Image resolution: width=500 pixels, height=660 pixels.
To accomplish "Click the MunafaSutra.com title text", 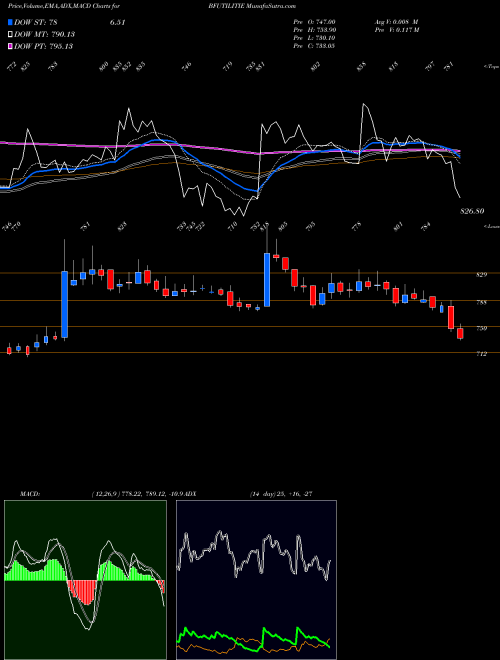I will click(270, 6).
